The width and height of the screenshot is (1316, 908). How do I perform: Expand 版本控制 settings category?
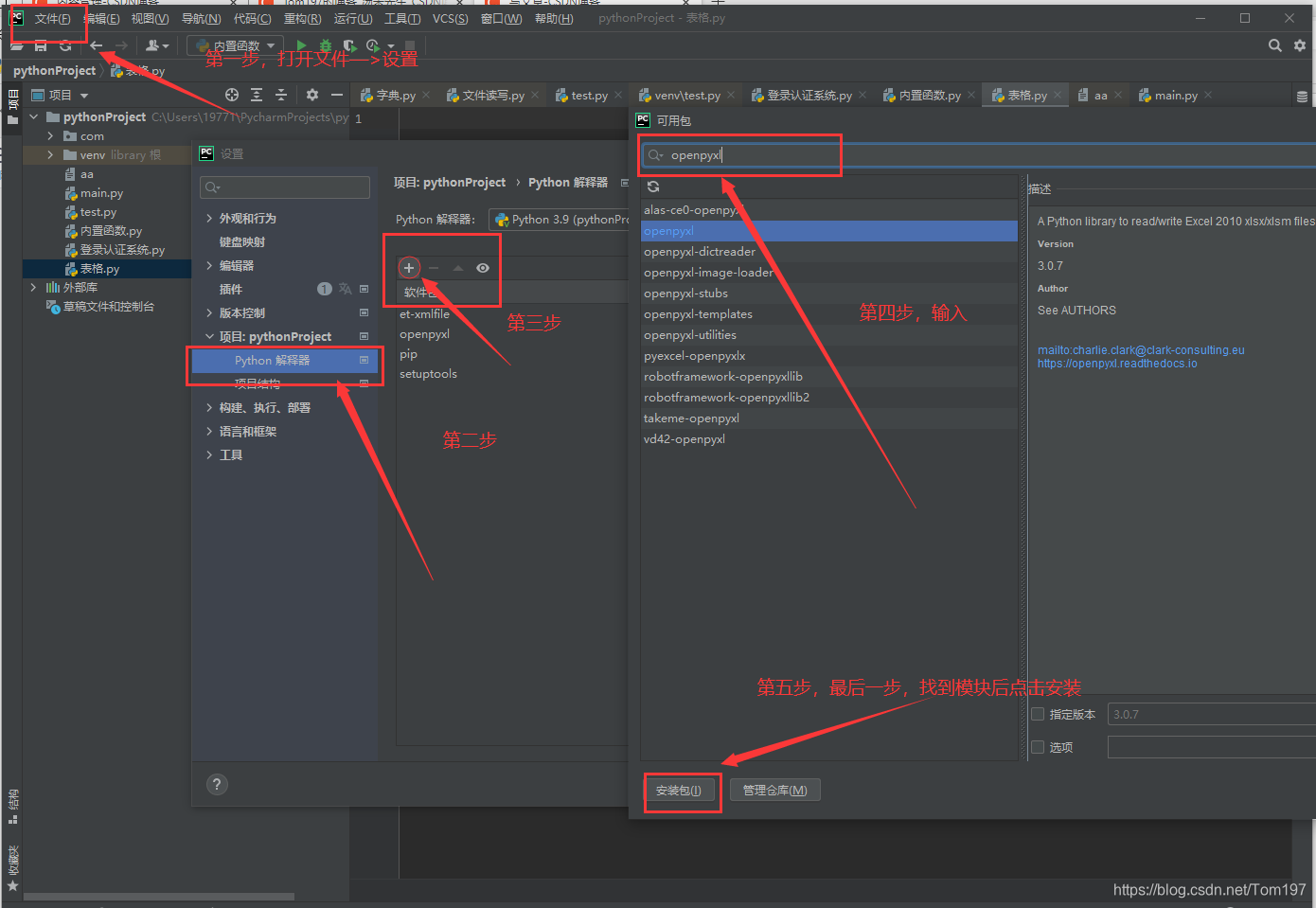tap(209, 312)
